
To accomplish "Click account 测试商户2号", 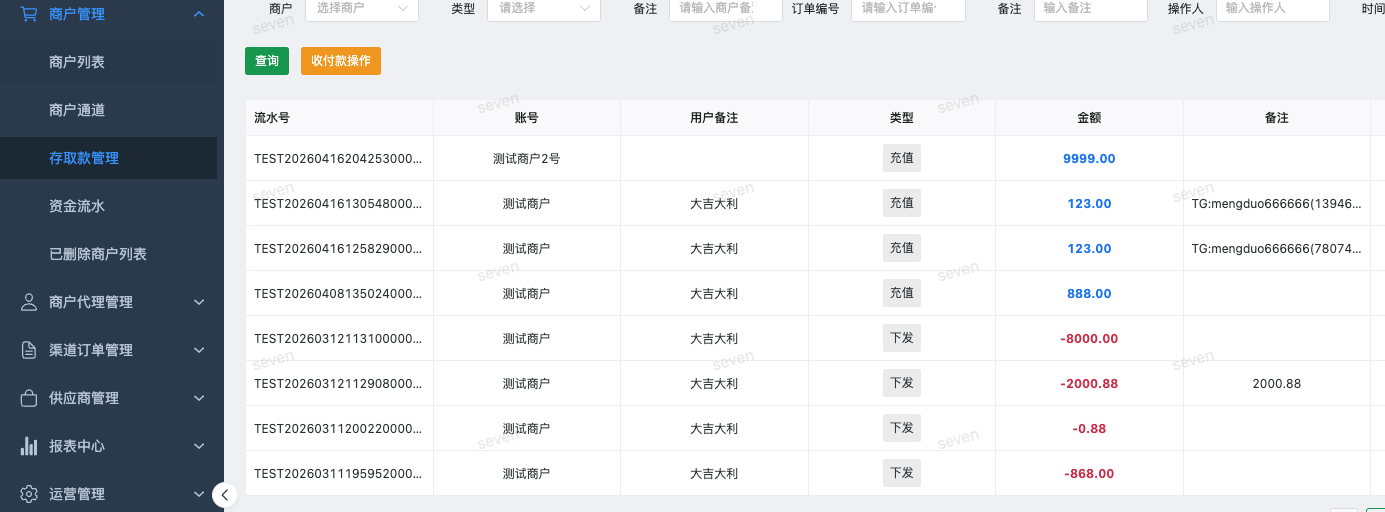I will pos(527,159).
